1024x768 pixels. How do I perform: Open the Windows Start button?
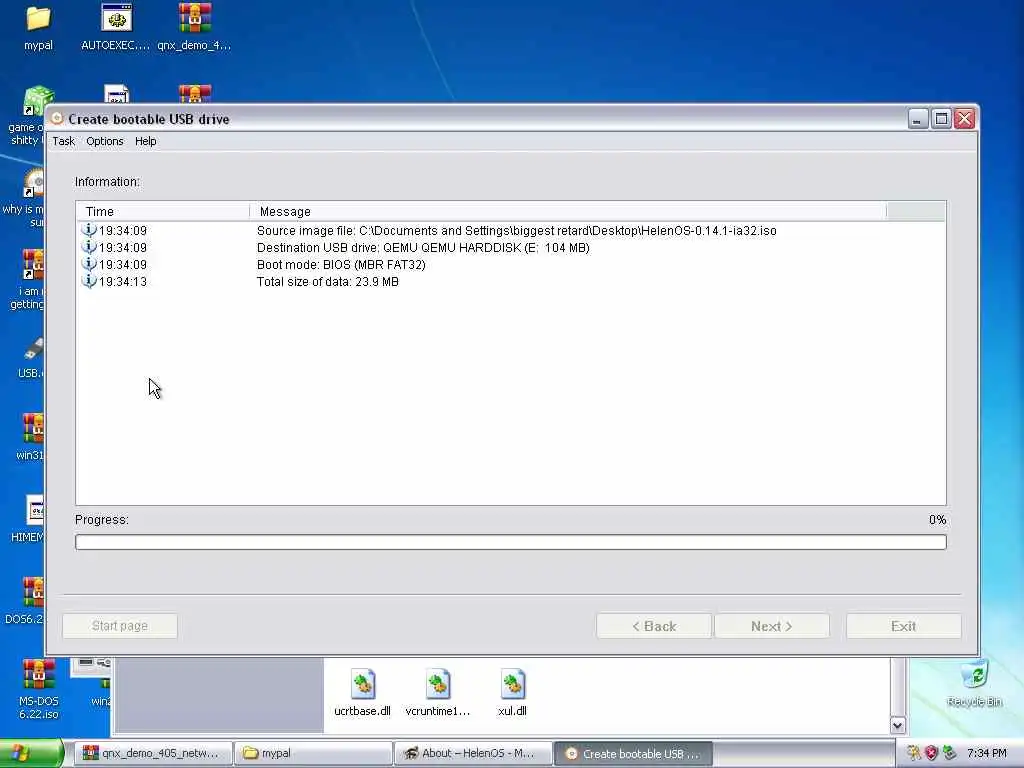pos(31,753)
